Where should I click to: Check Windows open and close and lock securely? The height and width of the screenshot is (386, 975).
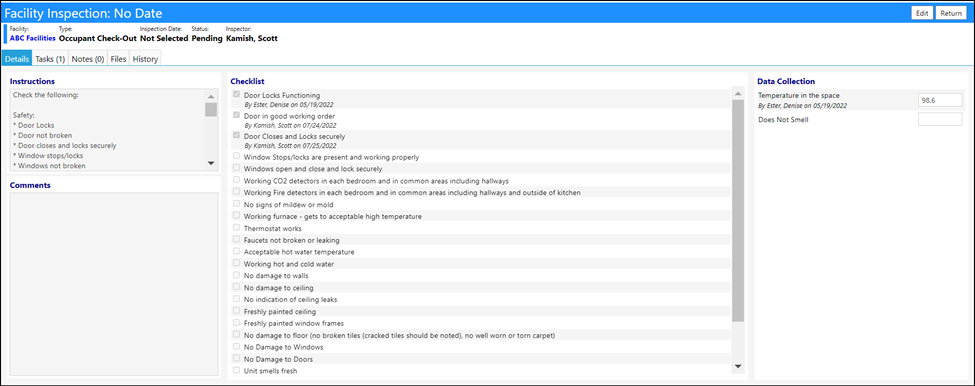point(236,168)
